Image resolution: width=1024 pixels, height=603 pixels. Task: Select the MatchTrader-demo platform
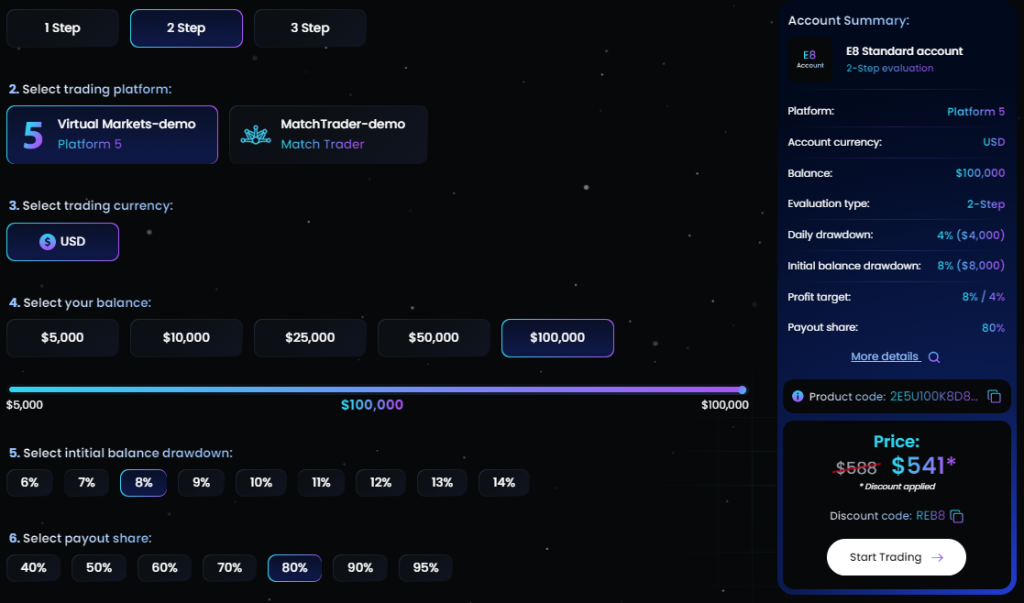(328, 135)
